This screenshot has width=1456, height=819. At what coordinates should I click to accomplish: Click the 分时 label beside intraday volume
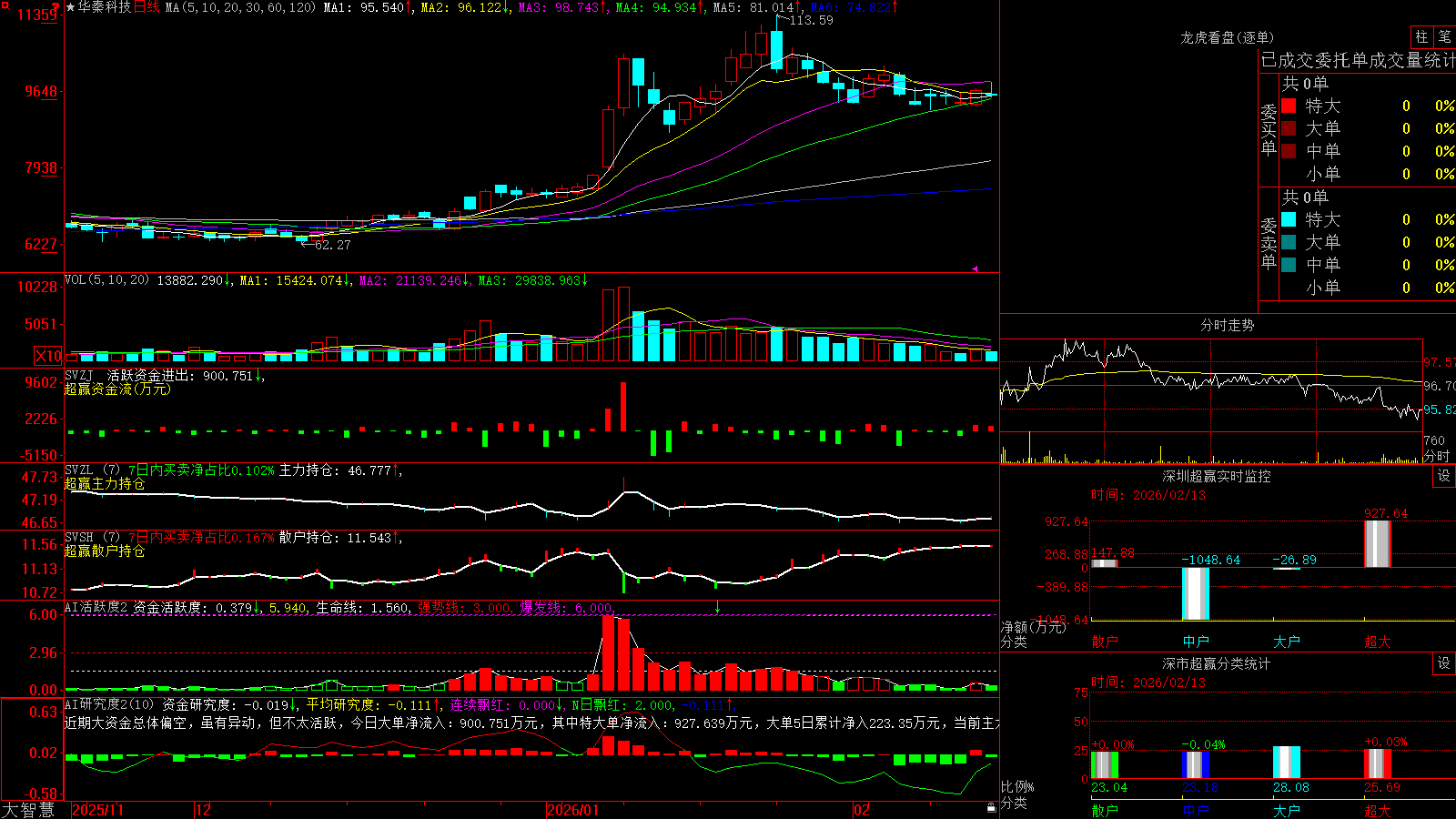pyautogui.click(x=1437, y=456)
